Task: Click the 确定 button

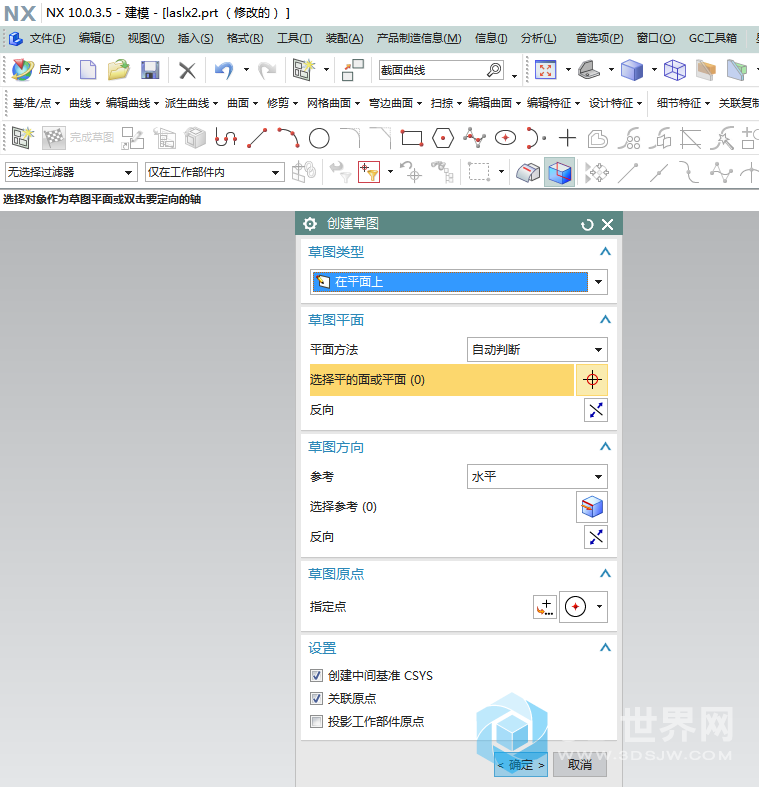Action: click(x=521, y=764)
